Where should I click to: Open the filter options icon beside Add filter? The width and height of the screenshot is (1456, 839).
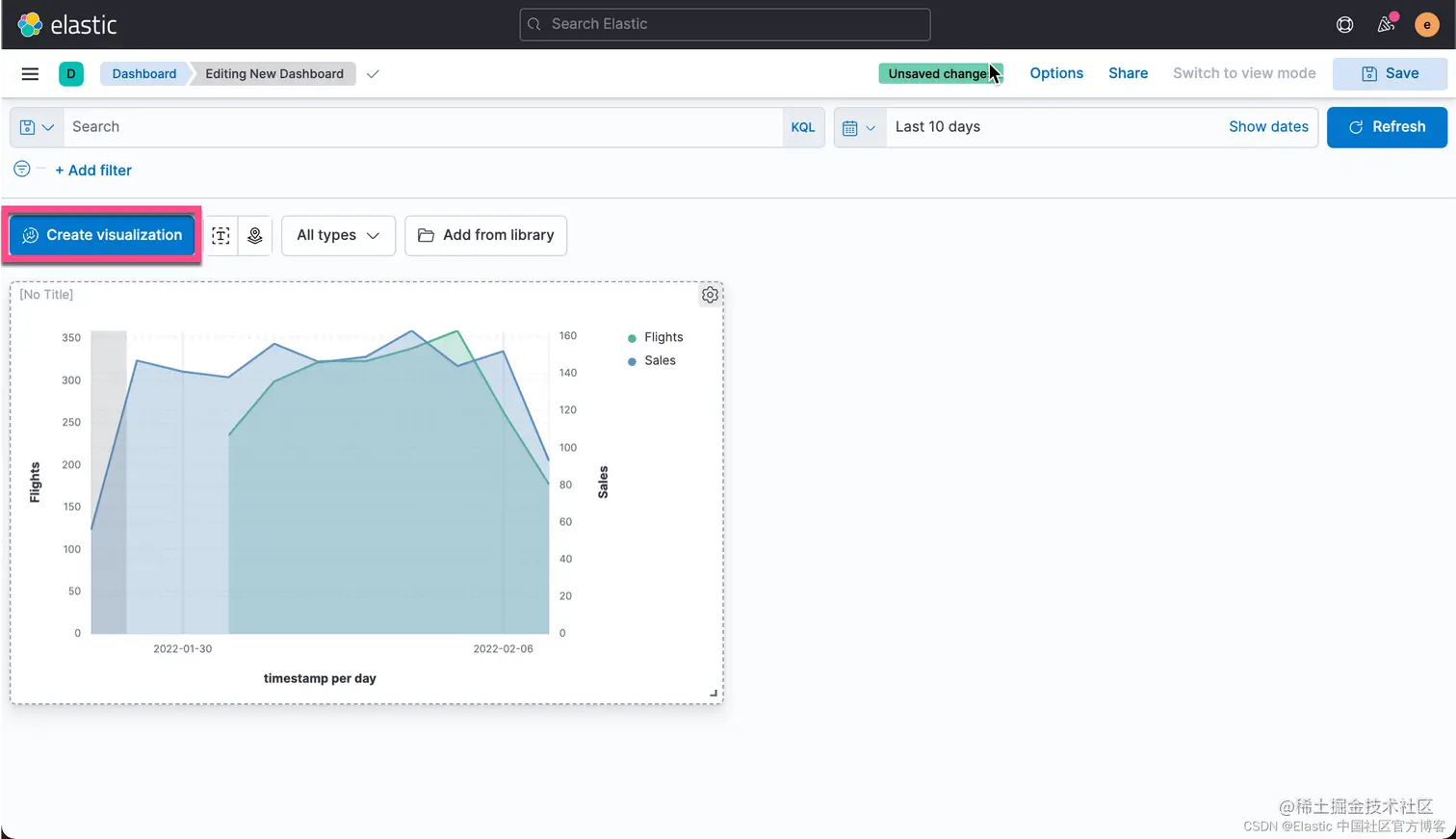(x=21, y=170)
